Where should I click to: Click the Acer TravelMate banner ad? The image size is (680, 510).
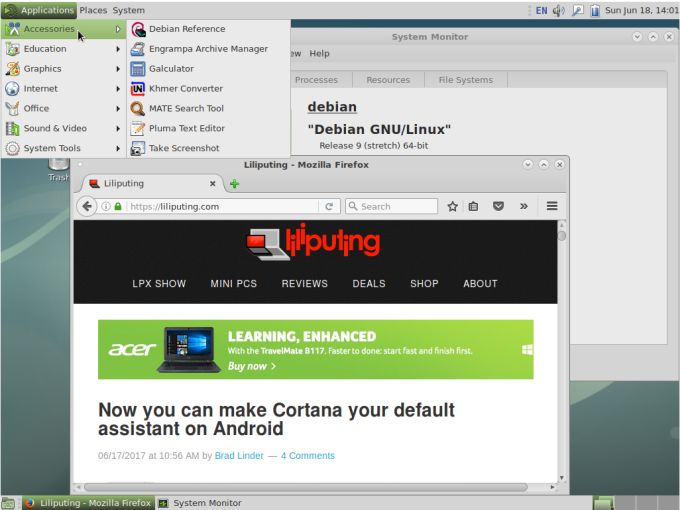point(316,350)
